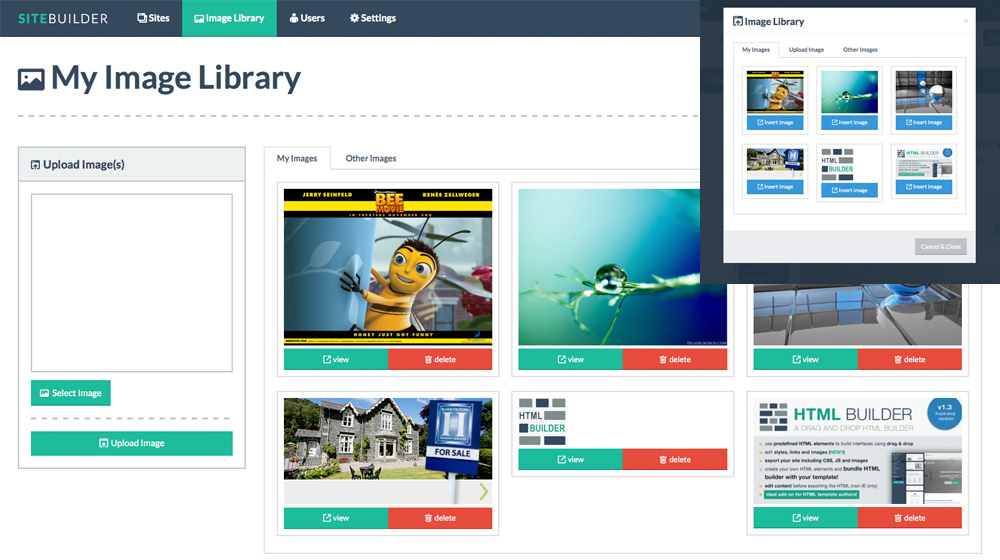
Task: Open the Bee Movie poster thumbnail
Action: coord(388,267)
